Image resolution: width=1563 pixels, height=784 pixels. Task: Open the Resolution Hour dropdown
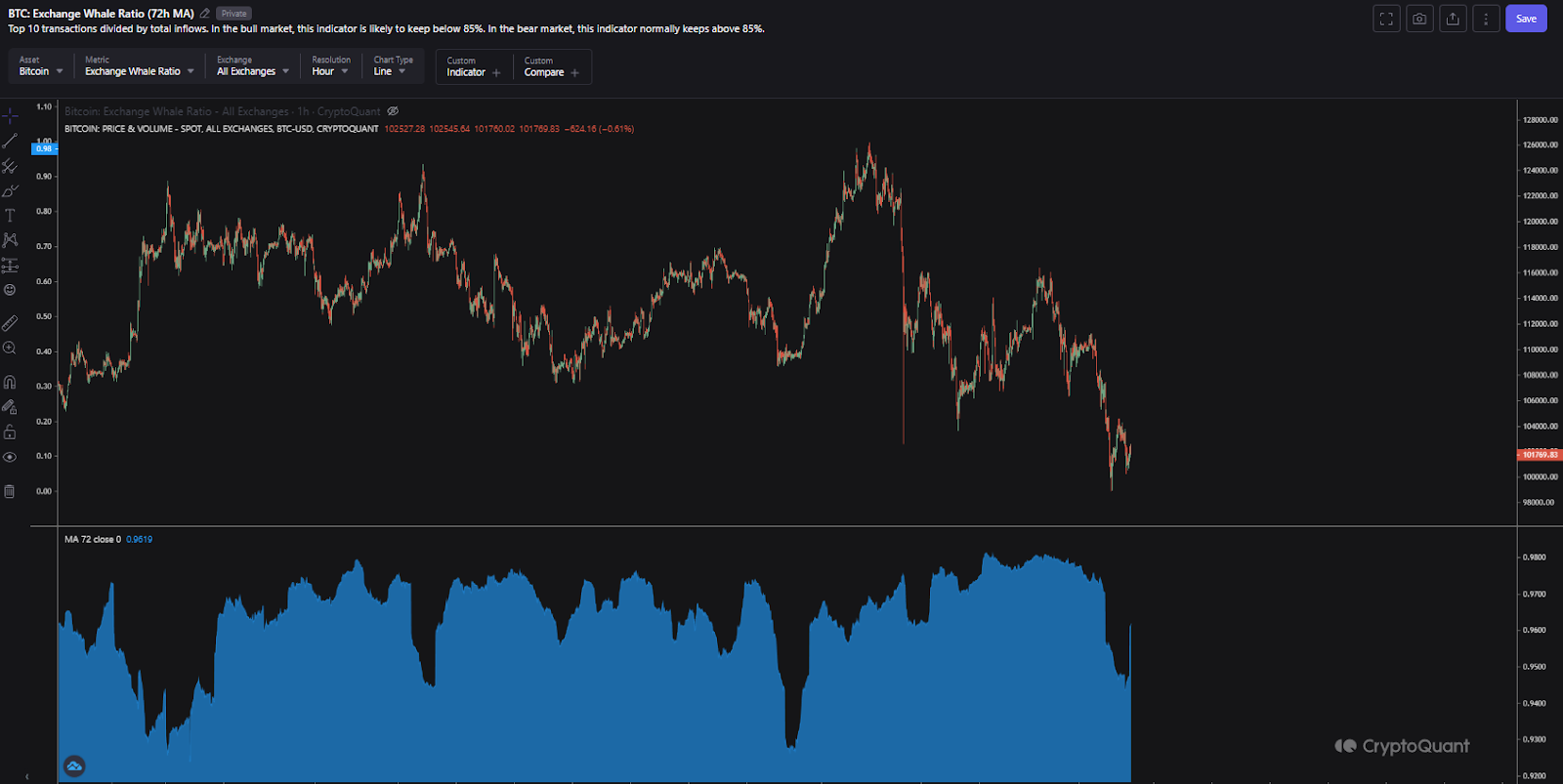point(330,66)
